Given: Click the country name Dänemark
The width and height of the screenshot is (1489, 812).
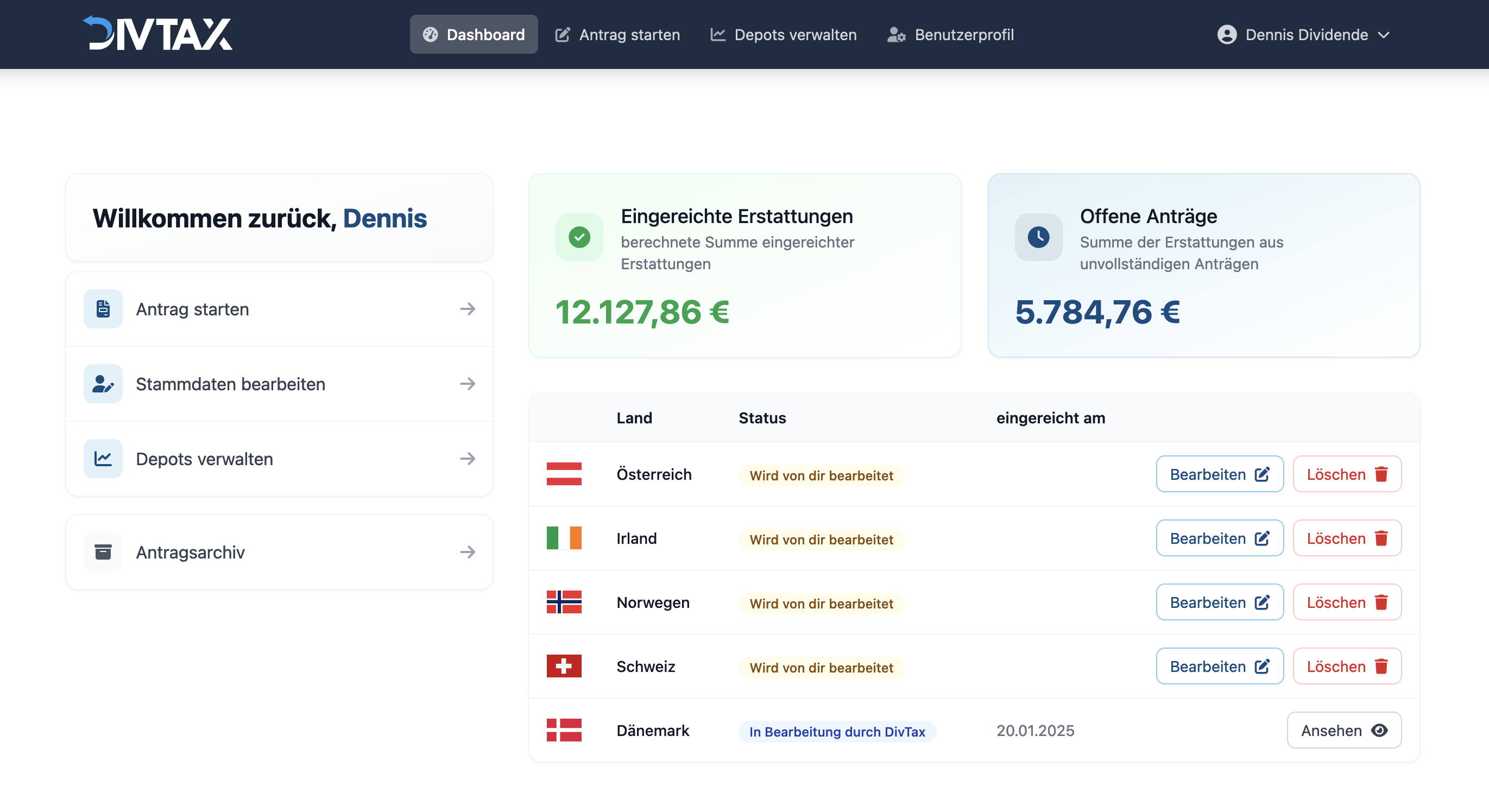Looking at the screenshot, I should click(x=653, y=731).
